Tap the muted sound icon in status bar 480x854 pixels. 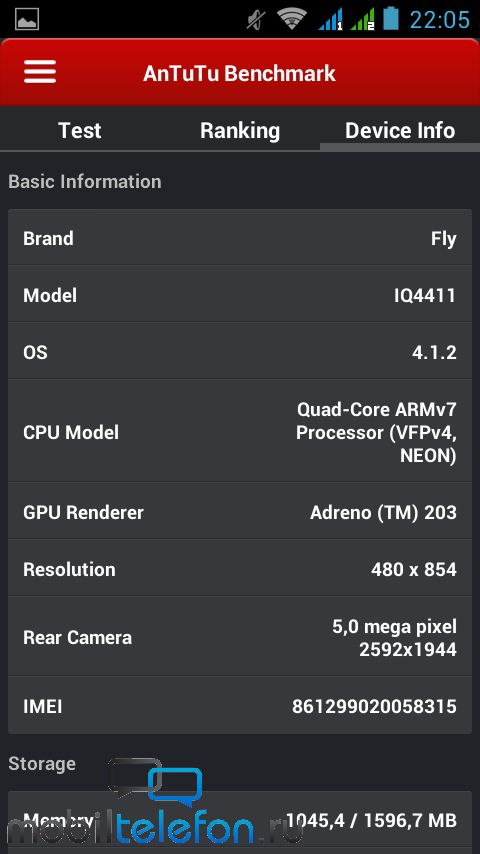256,20
